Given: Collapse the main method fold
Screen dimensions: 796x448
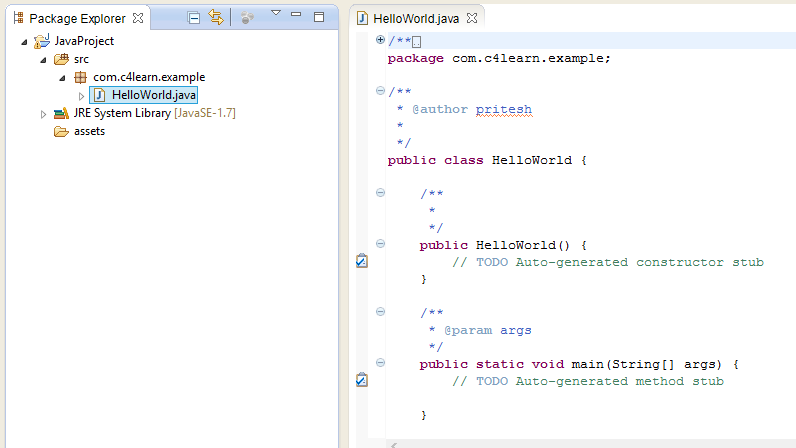Looking at the screenshot, I should (380, 363).
